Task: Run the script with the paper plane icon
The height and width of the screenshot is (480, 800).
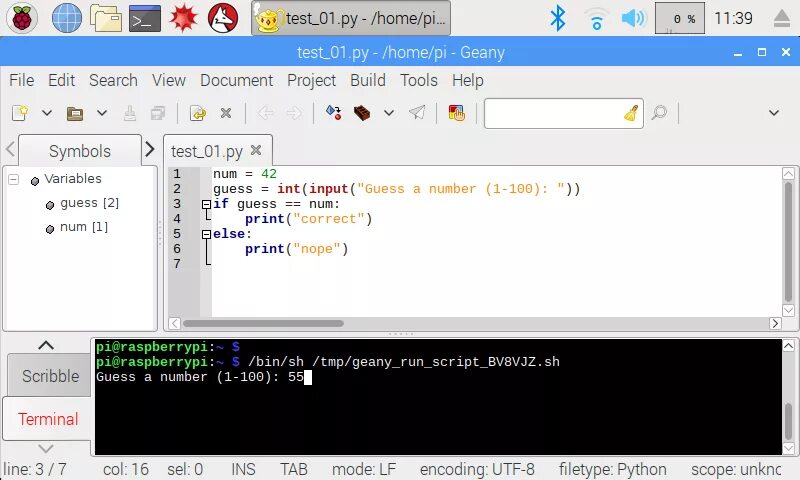Action: click(417, 113)
